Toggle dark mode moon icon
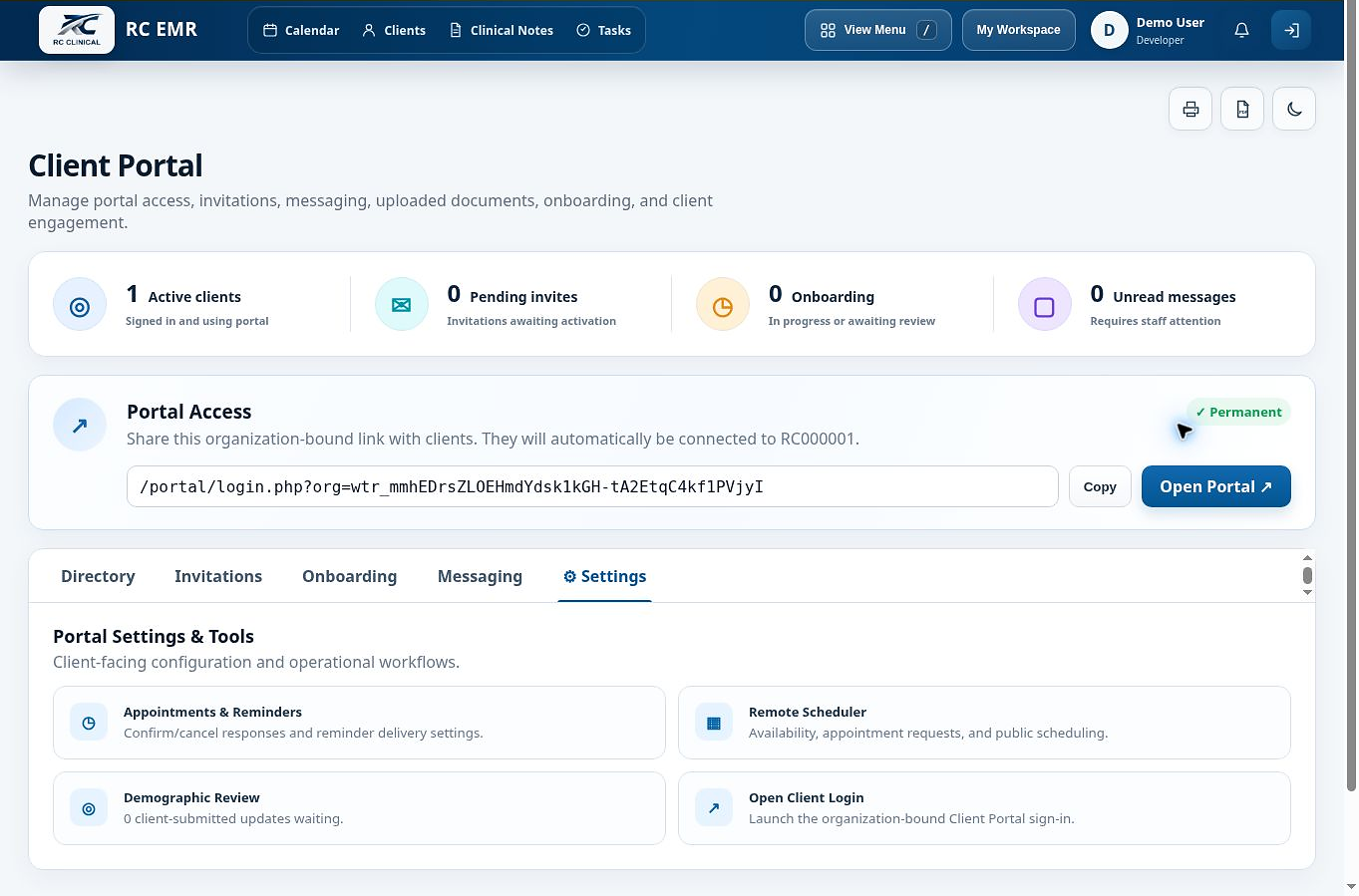Screen dimensions: 1359x896 click(x=1294, y=109)
